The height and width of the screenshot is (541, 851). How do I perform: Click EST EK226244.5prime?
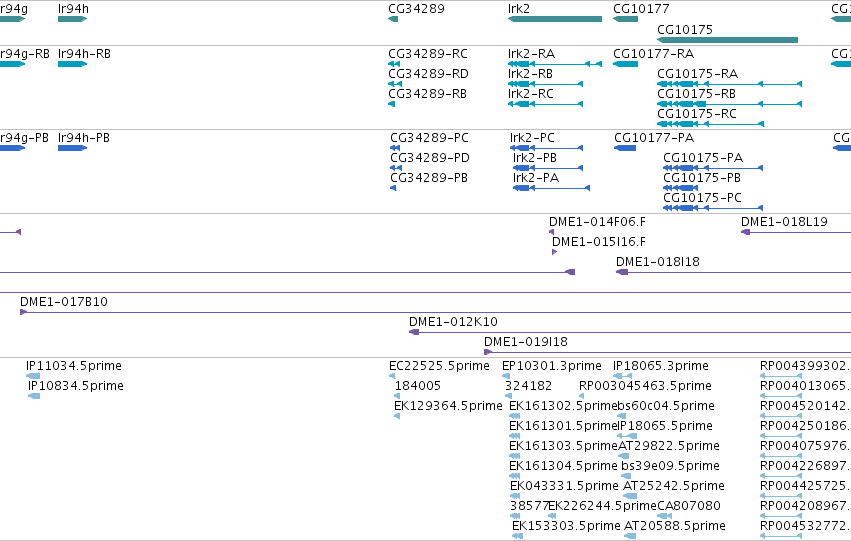pyautogui.click(x=602, y=507)
